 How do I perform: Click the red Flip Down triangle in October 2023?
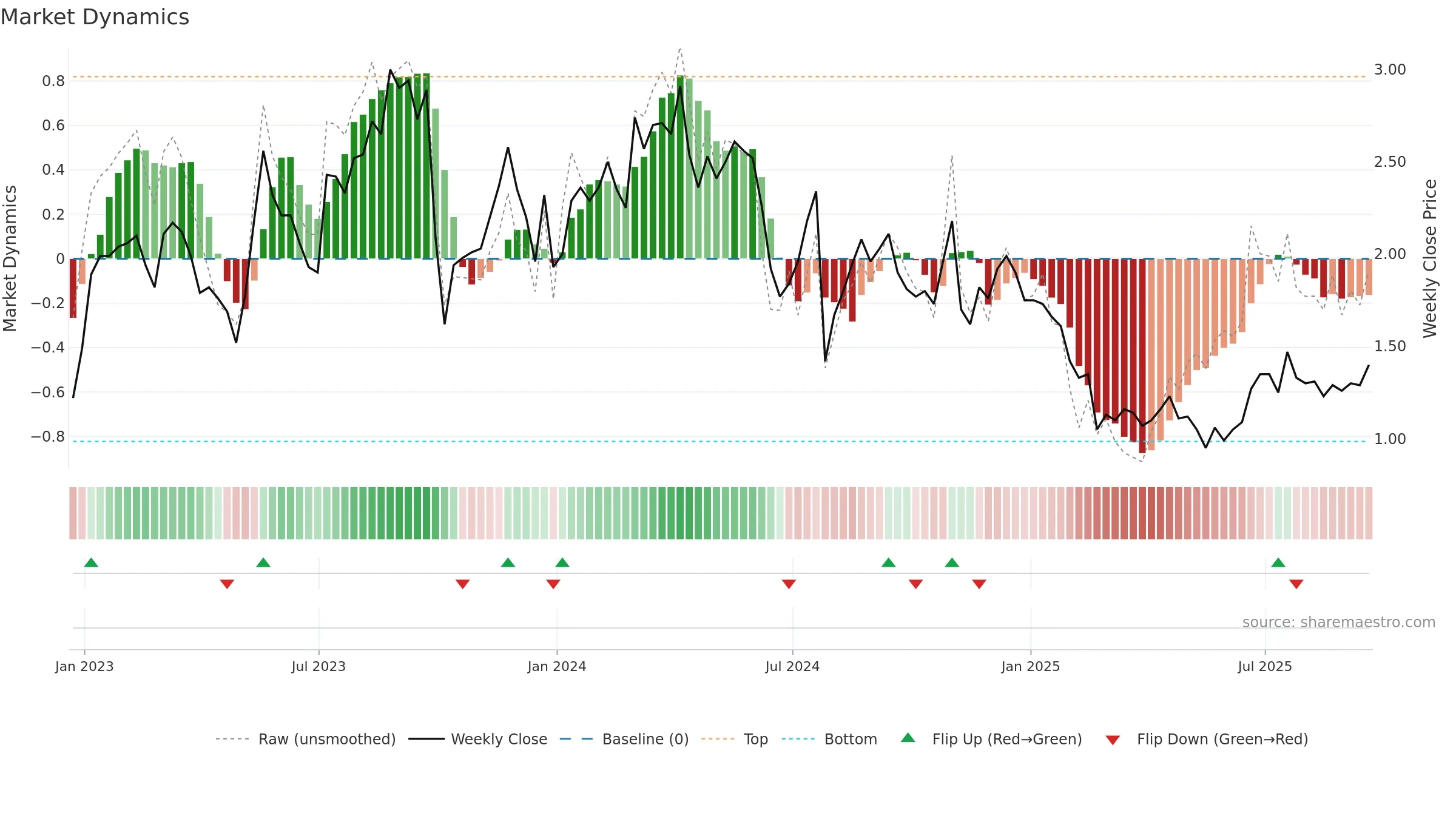[462, 584]
